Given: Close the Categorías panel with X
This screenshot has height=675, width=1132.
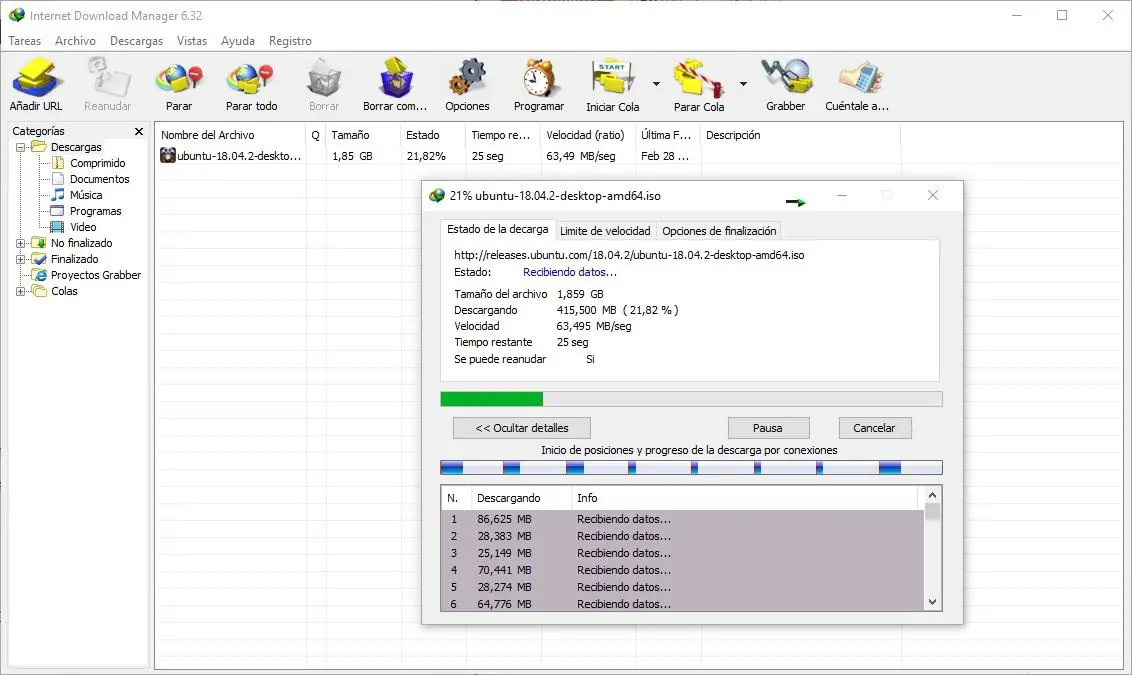Looking at the screenshot, I should point(139,131).
